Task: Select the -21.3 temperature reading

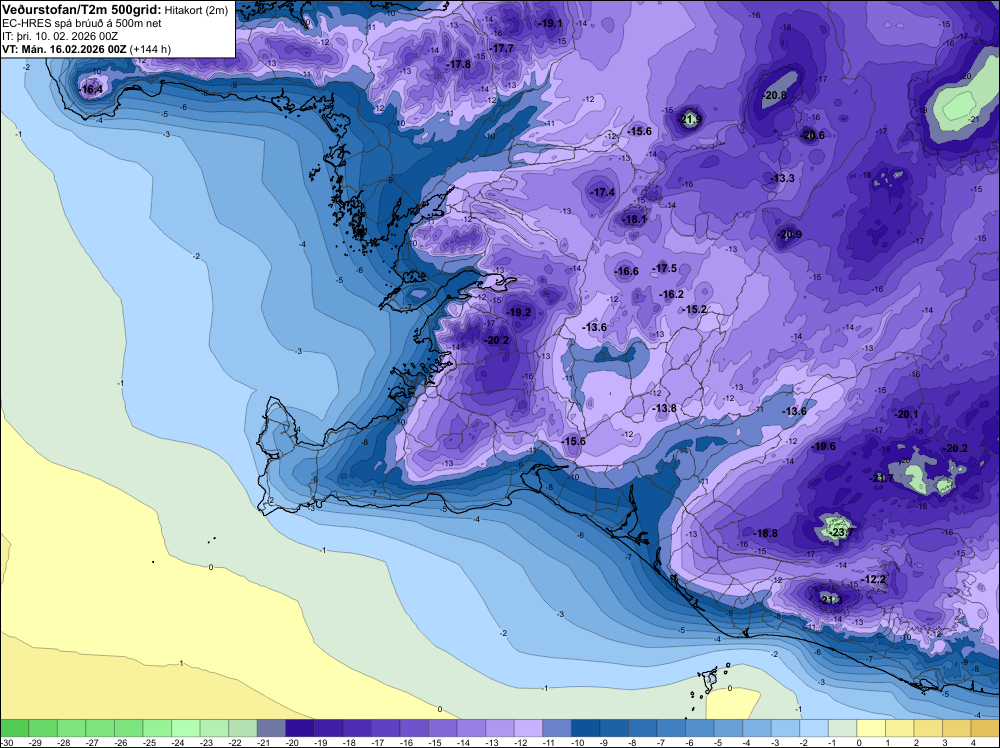Action: [831, 600]
